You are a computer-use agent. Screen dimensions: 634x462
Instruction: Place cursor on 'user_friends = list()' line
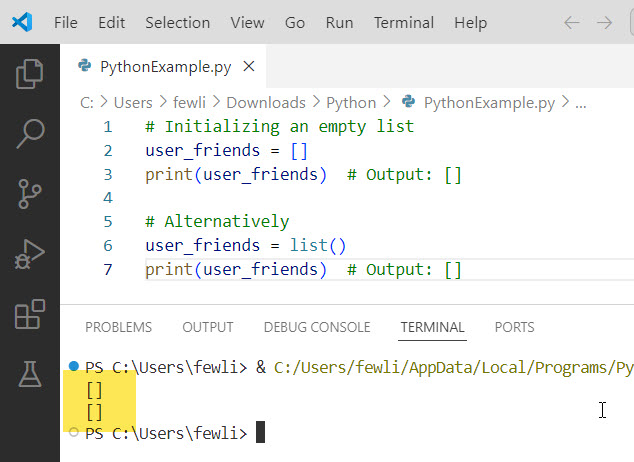click(x=246, y=246)
